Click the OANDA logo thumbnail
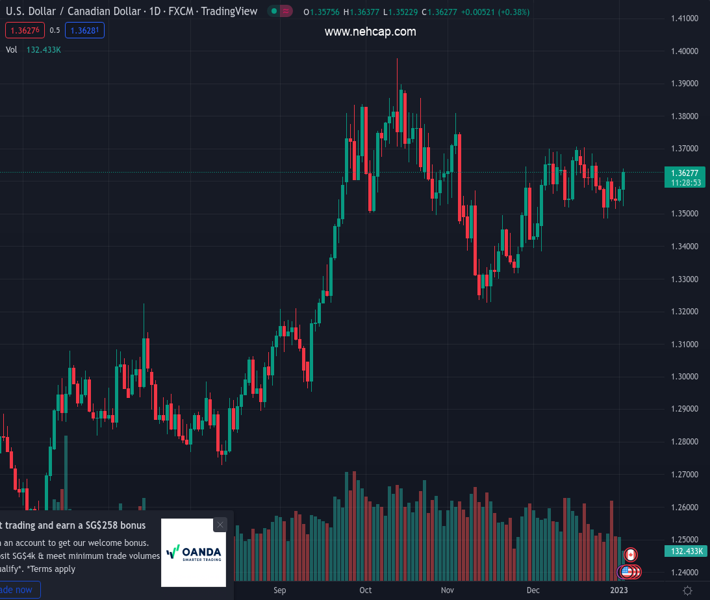Screen dimensions: 710x600 (x=194, y=552)
